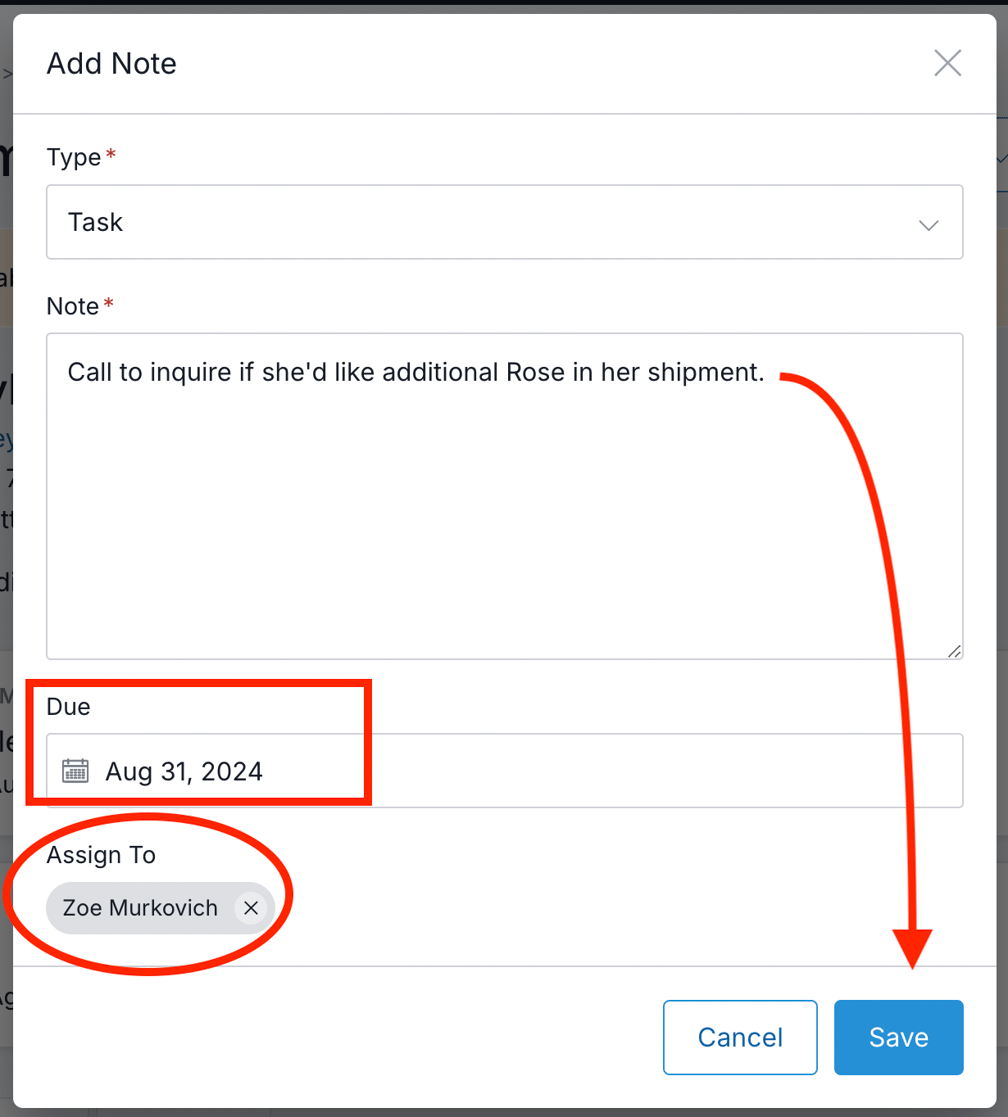This screenshot has height=1117, width=1008.
Task: Click the Type label in the form
Action: (72, 157)
